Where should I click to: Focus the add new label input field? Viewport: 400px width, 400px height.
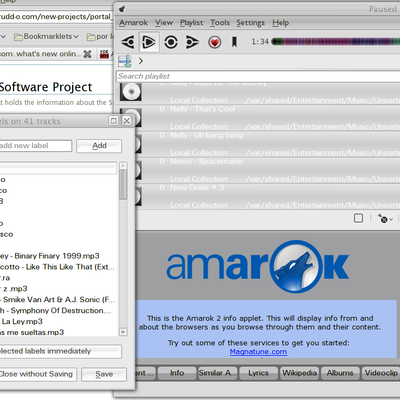tap(35, 146)
